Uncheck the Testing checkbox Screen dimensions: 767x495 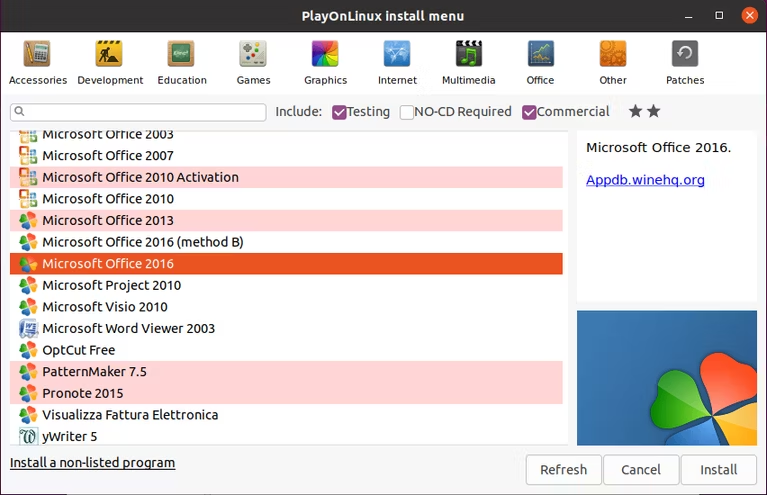click(x=340, y=112)
